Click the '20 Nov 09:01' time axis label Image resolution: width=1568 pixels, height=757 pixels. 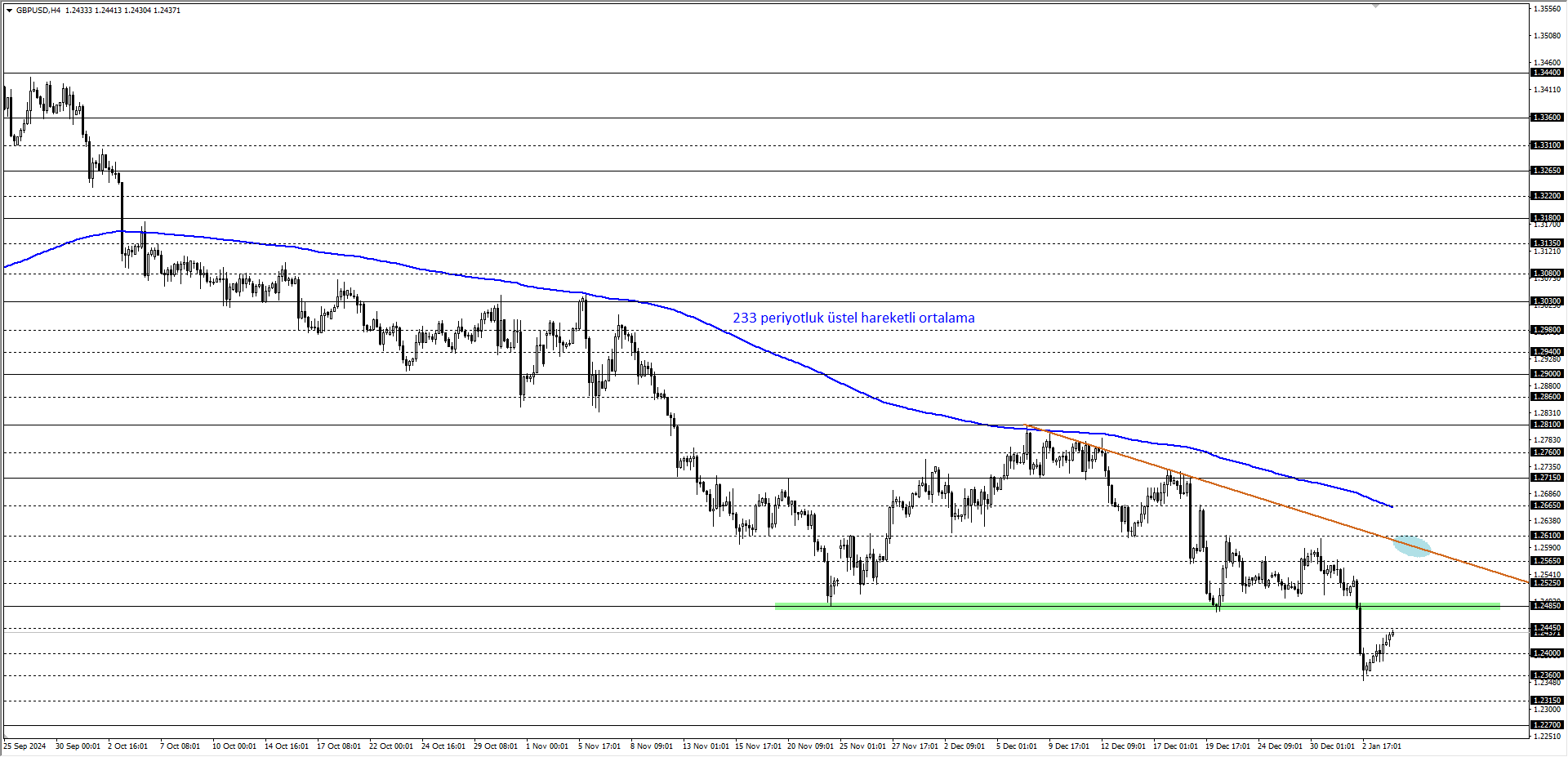click(810, 746)
